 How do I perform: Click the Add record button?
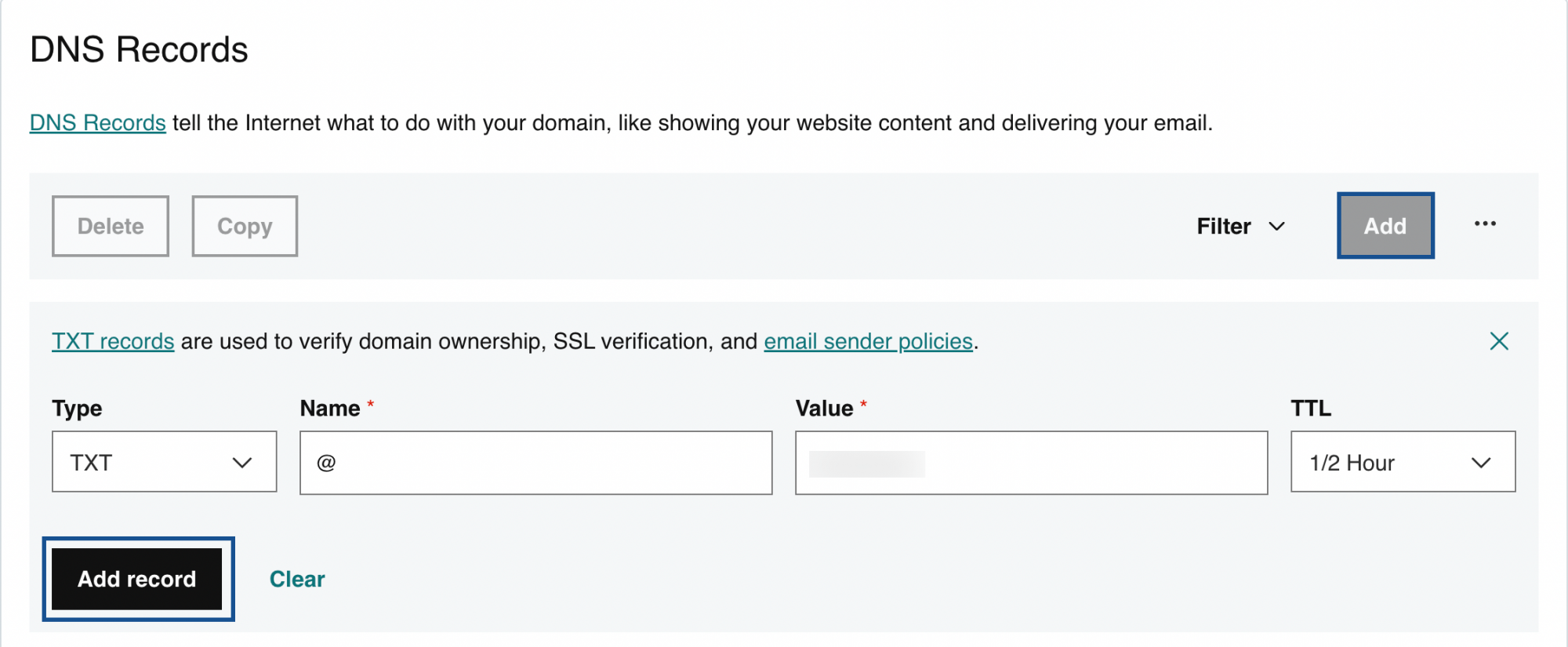tap(138, 579)
